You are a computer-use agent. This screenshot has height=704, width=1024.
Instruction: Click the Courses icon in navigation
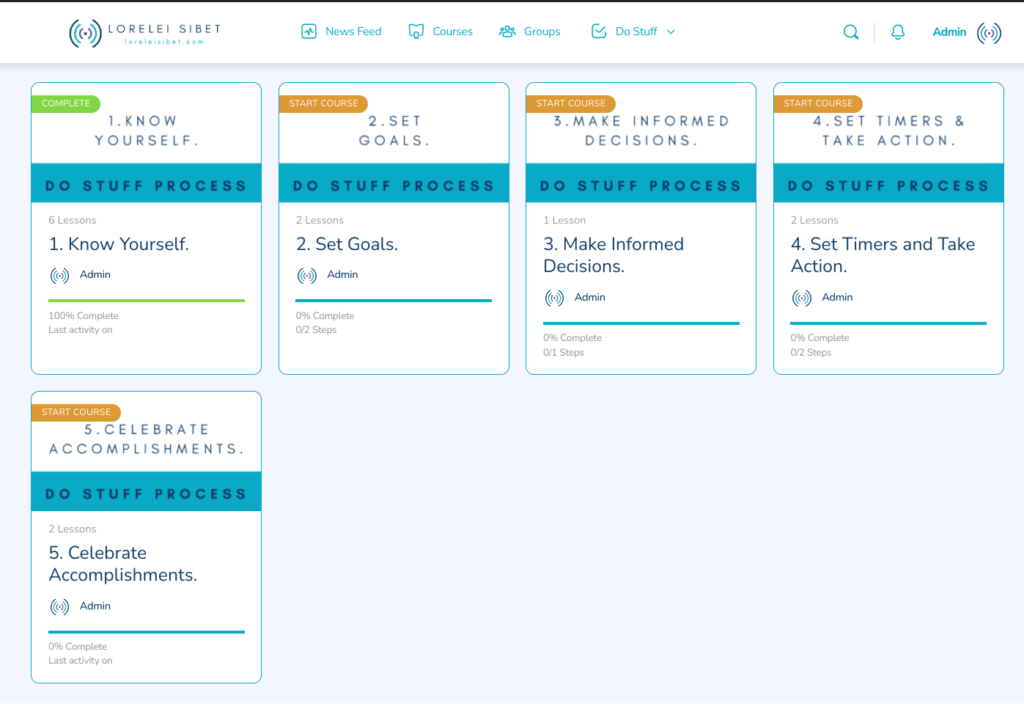click(x=416, y=31)
